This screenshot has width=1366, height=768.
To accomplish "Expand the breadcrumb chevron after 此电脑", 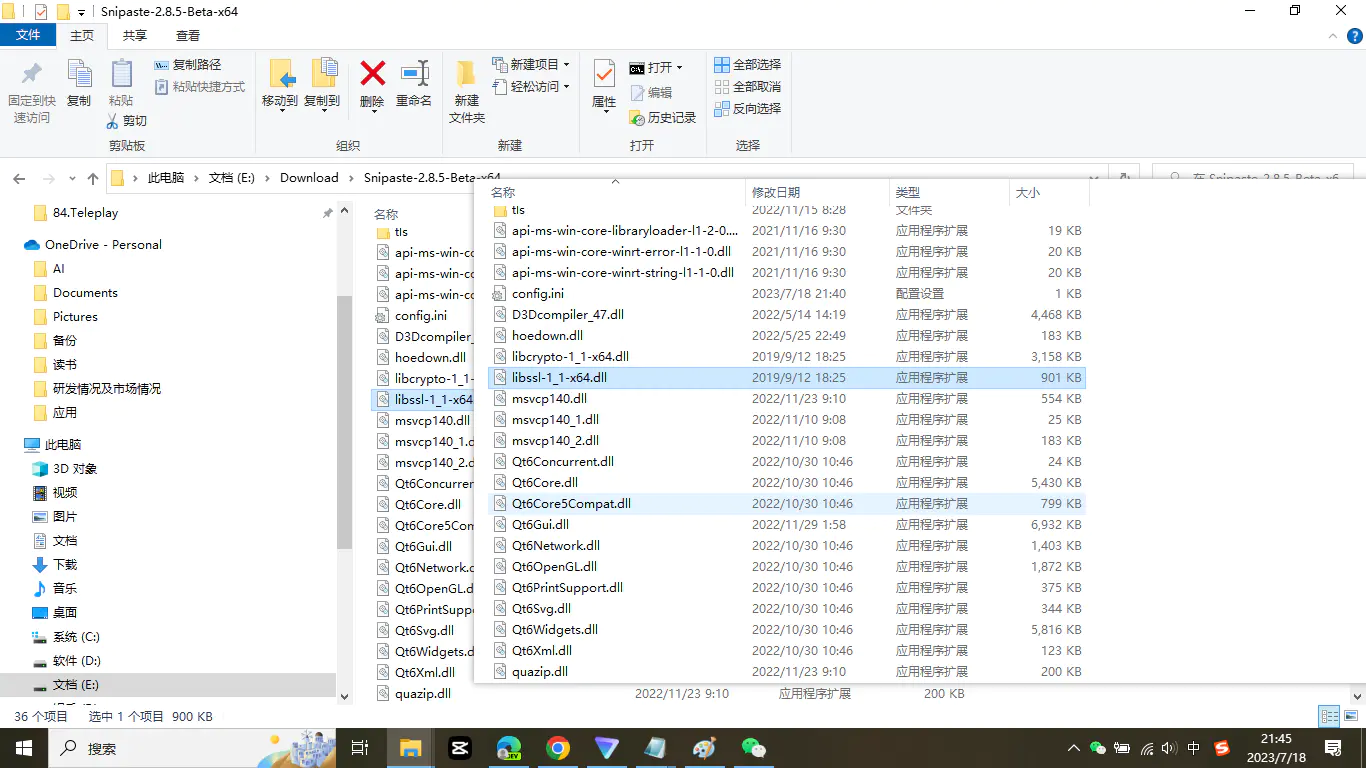I will [197, 178].
